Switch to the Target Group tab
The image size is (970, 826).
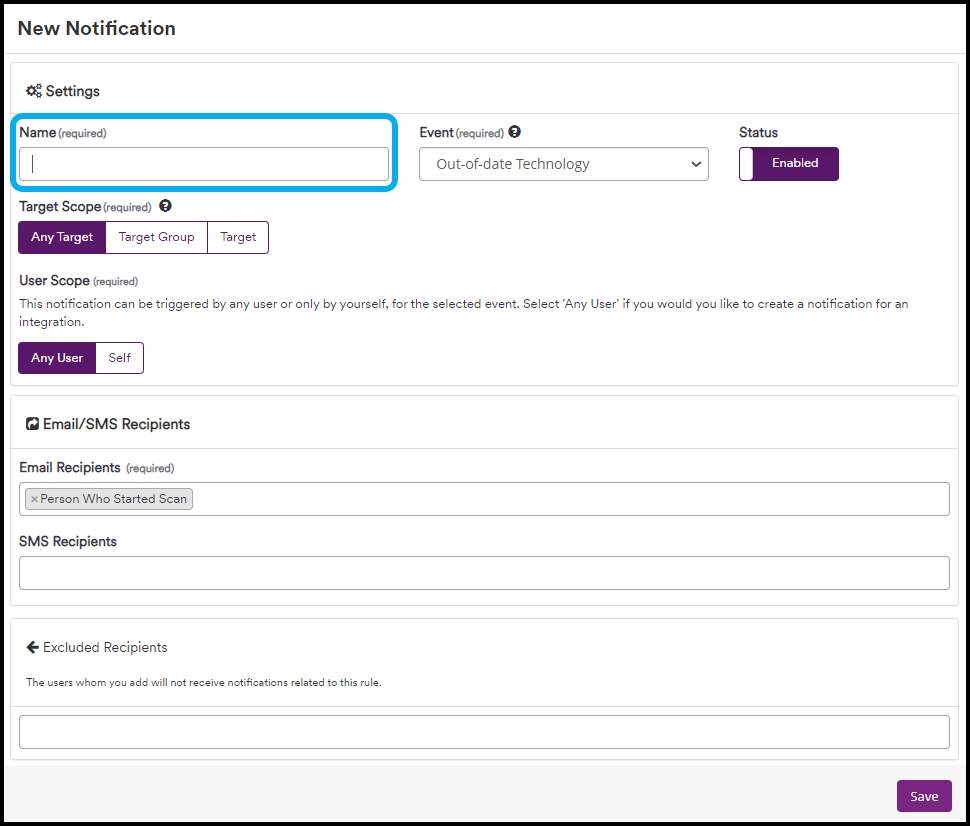(156, 237)
